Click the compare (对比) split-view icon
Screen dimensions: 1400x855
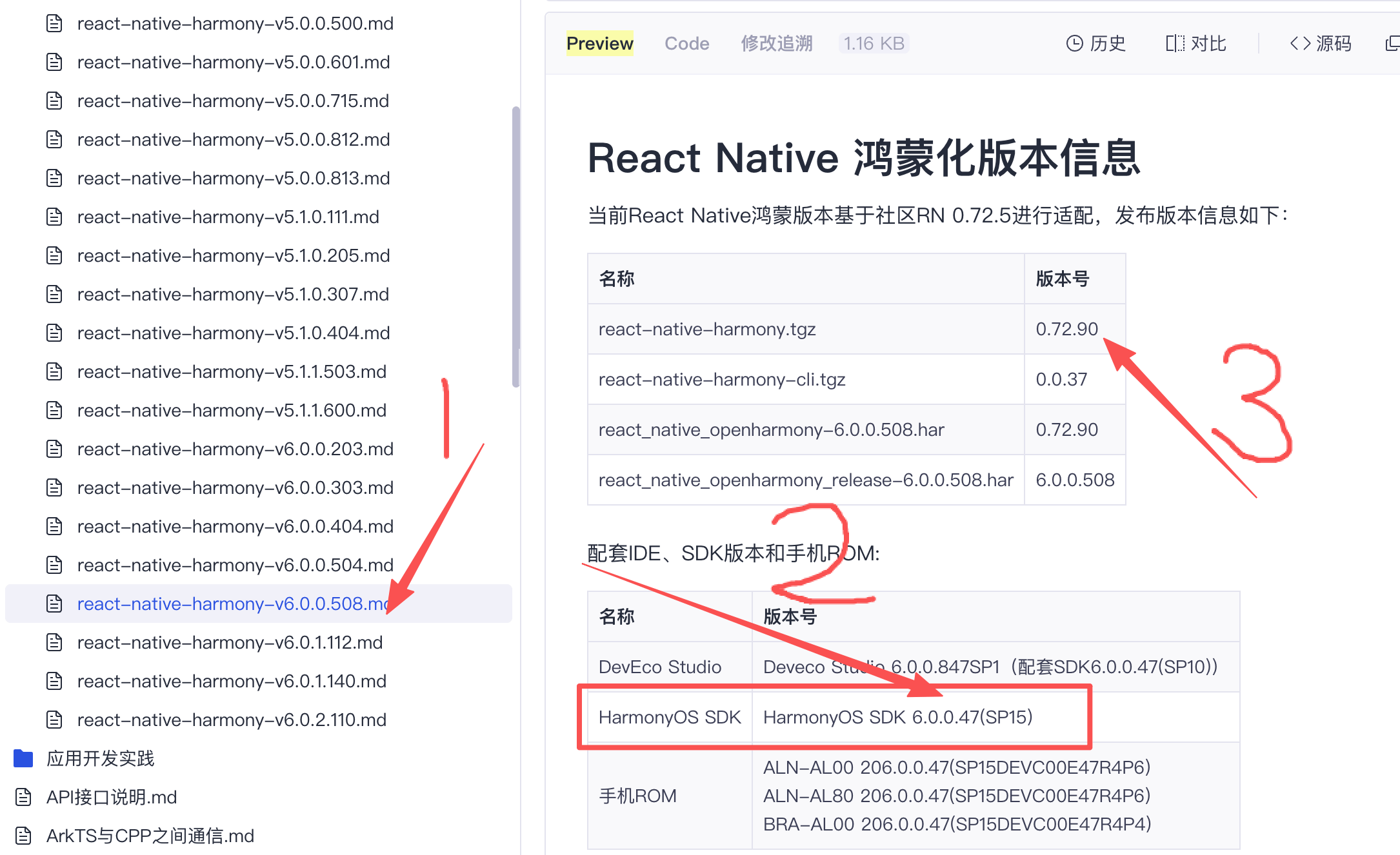(x=1175, y=43)
